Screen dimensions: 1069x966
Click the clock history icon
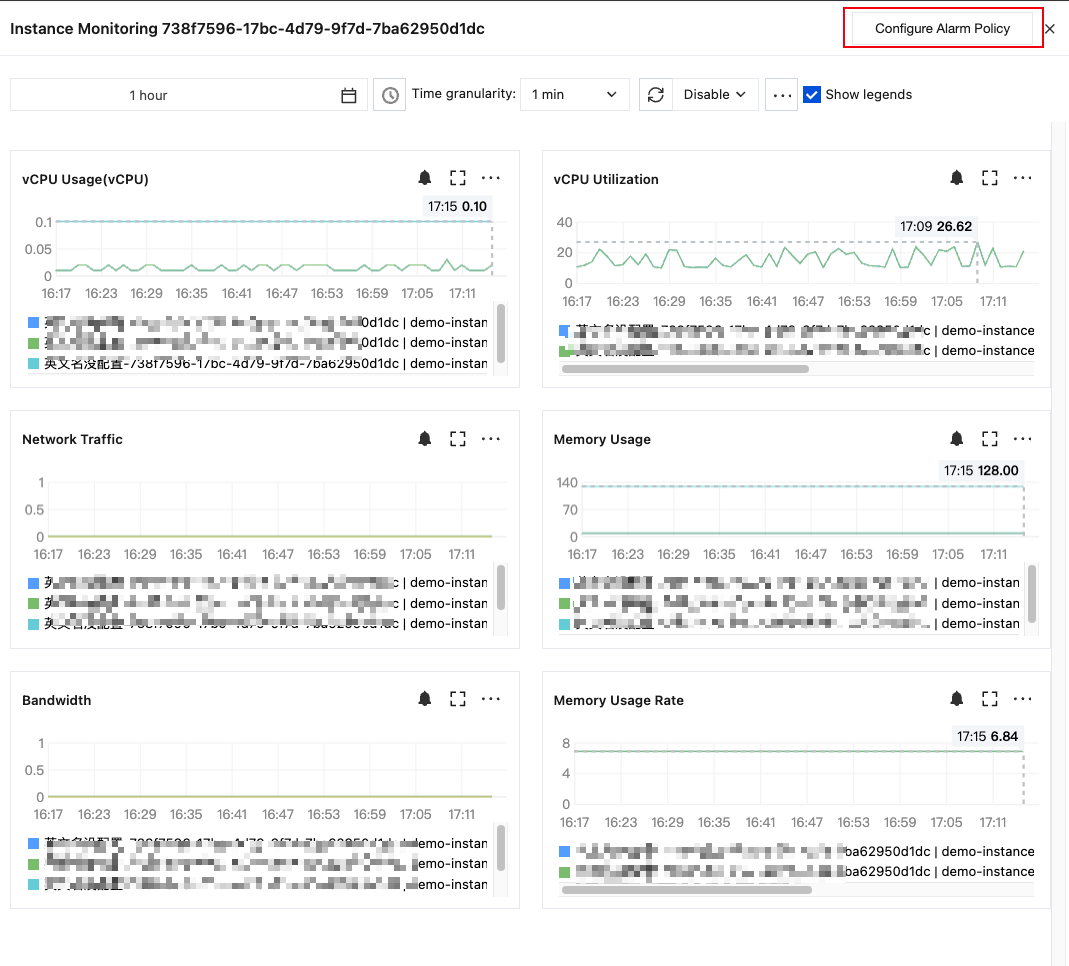pos(390,95)
